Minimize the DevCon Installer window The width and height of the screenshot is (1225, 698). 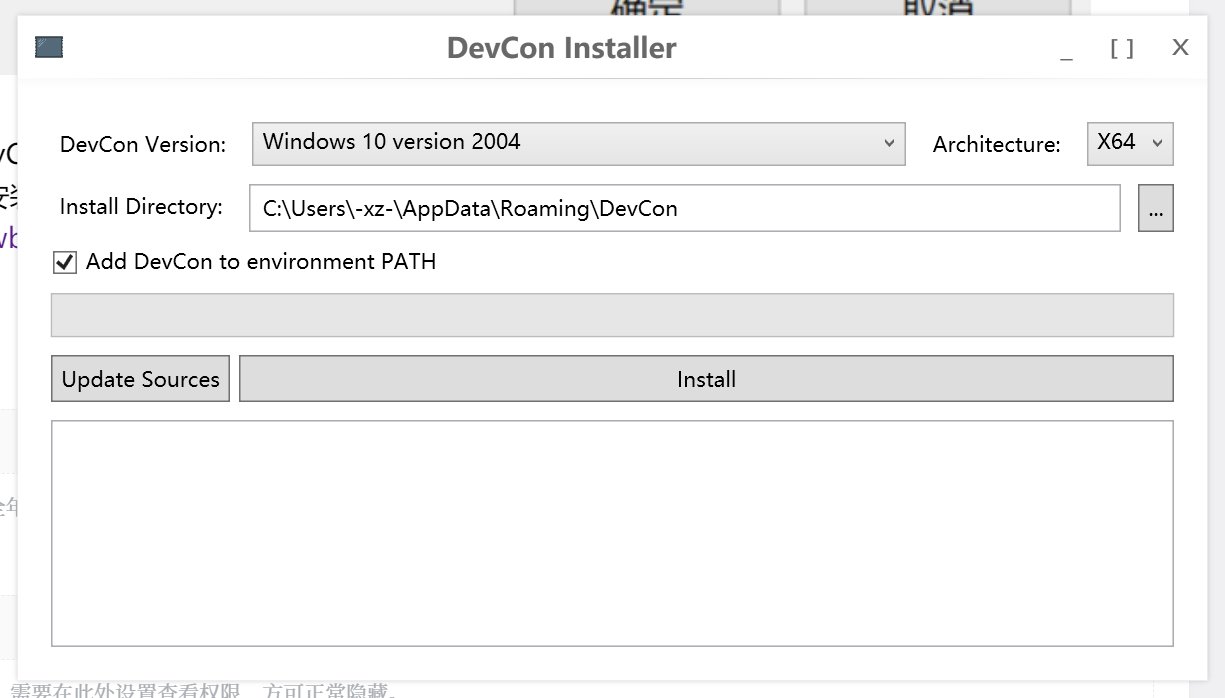[x=1066, y=49]
